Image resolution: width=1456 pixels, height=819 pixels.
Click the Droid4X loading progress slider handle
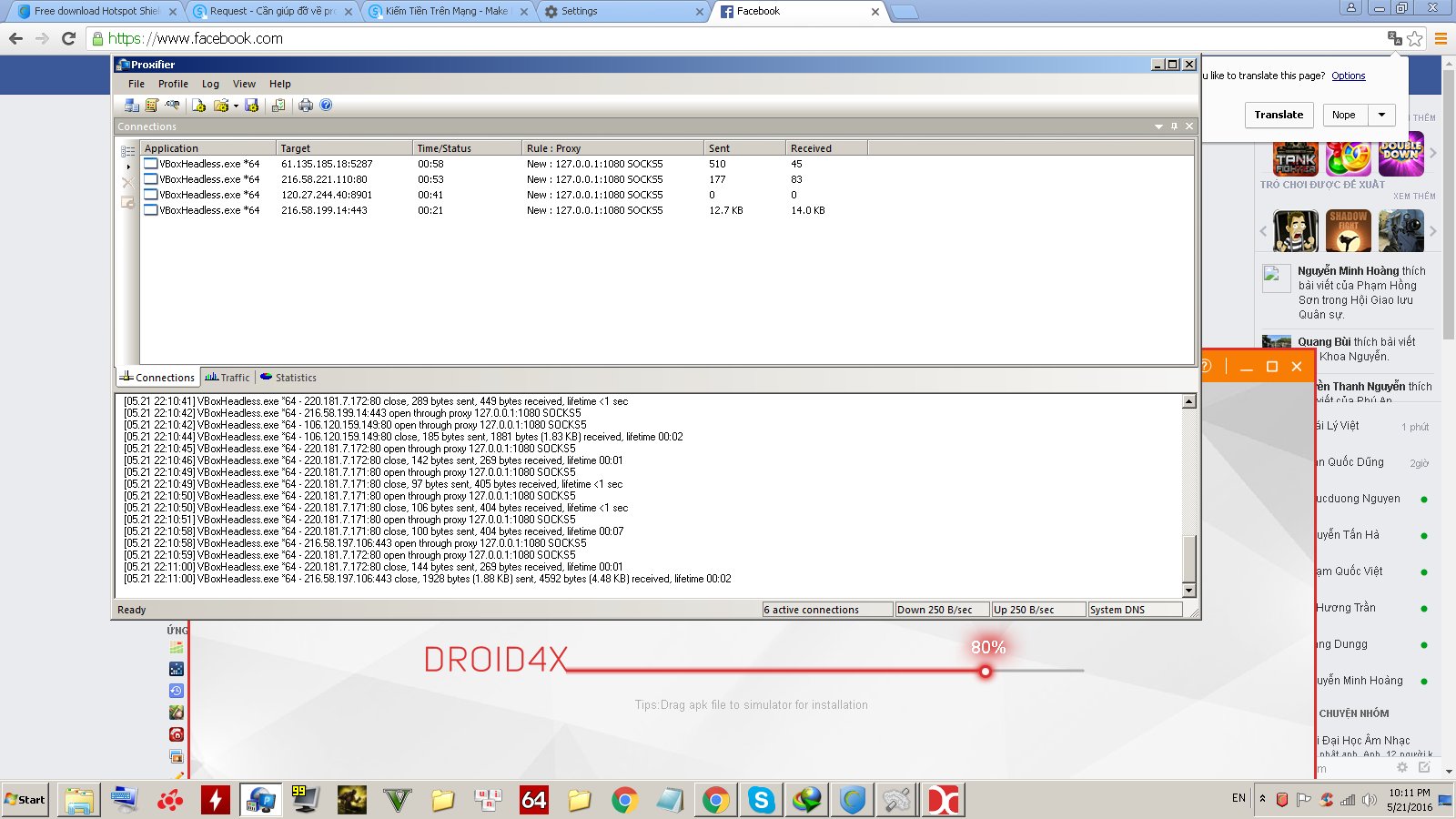985,672
